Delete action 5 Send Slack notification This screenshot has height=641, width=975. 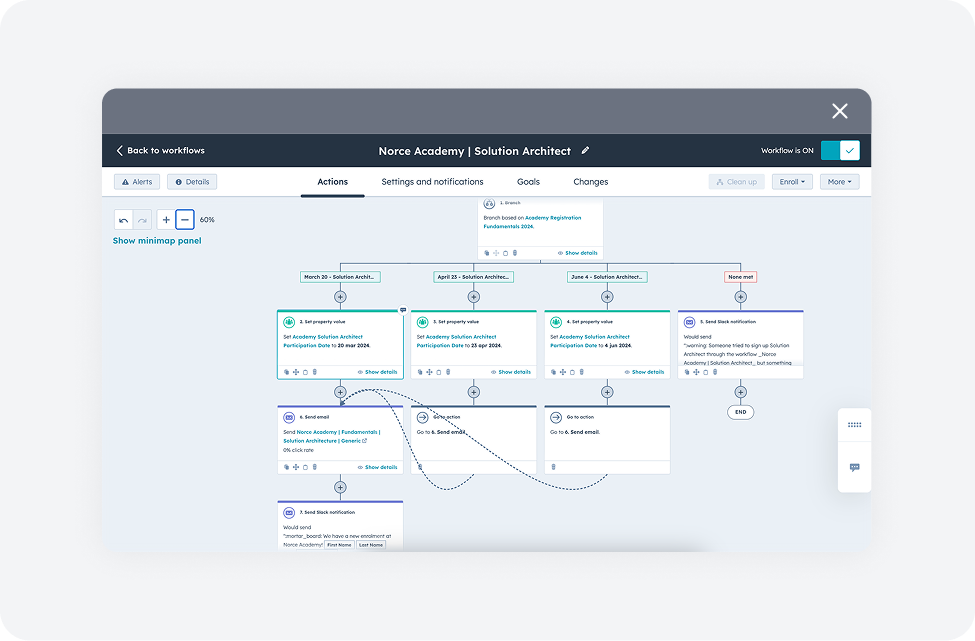coord(715,372)
